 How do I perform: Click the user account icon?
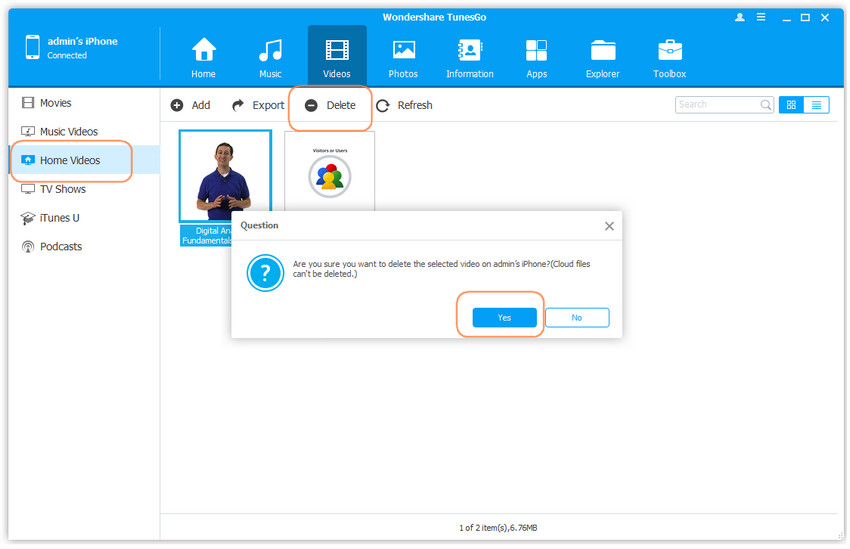tap(740, 18)
